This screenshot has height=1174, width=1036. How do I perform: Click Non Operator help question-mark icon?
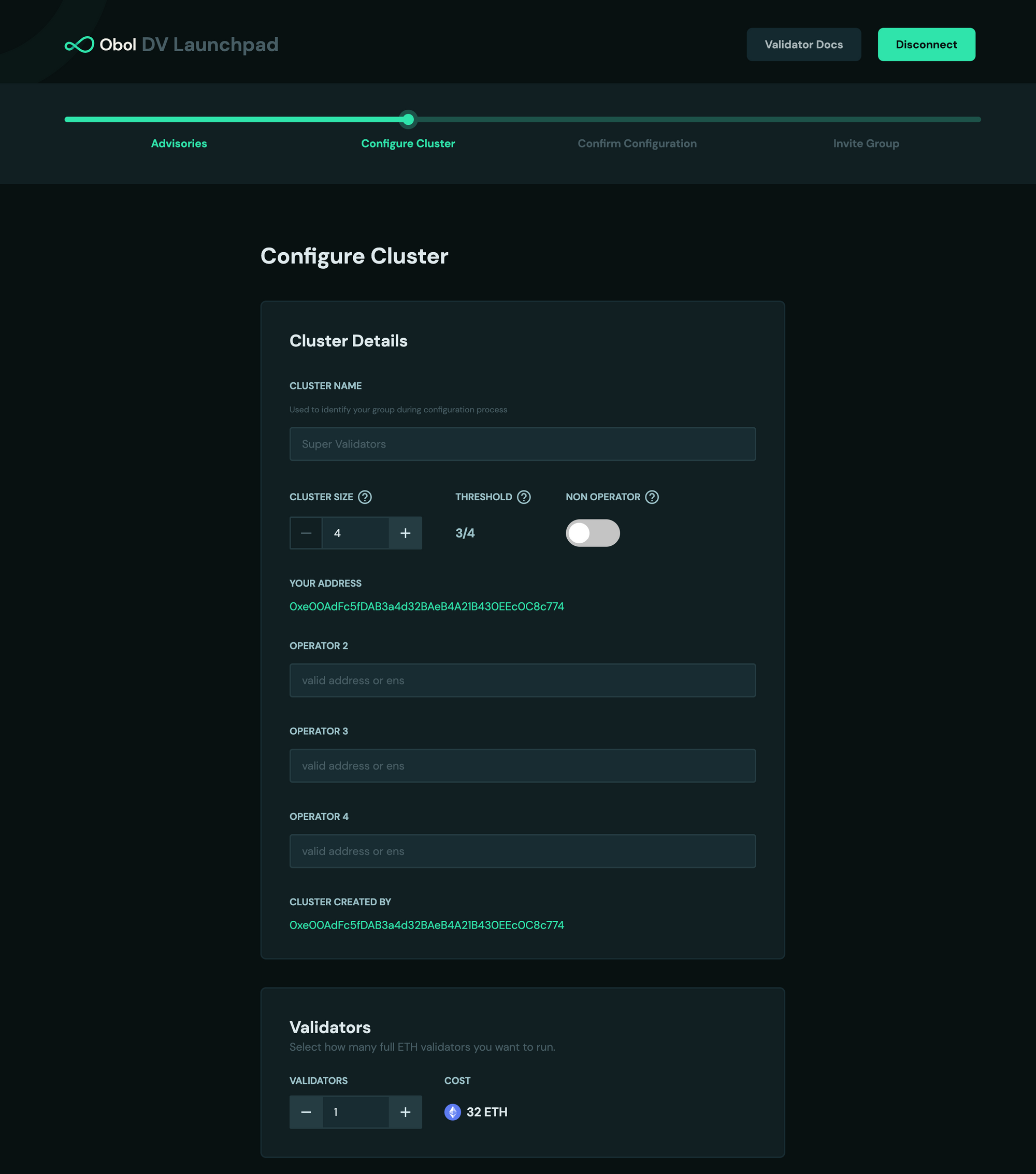coord(652,497)
